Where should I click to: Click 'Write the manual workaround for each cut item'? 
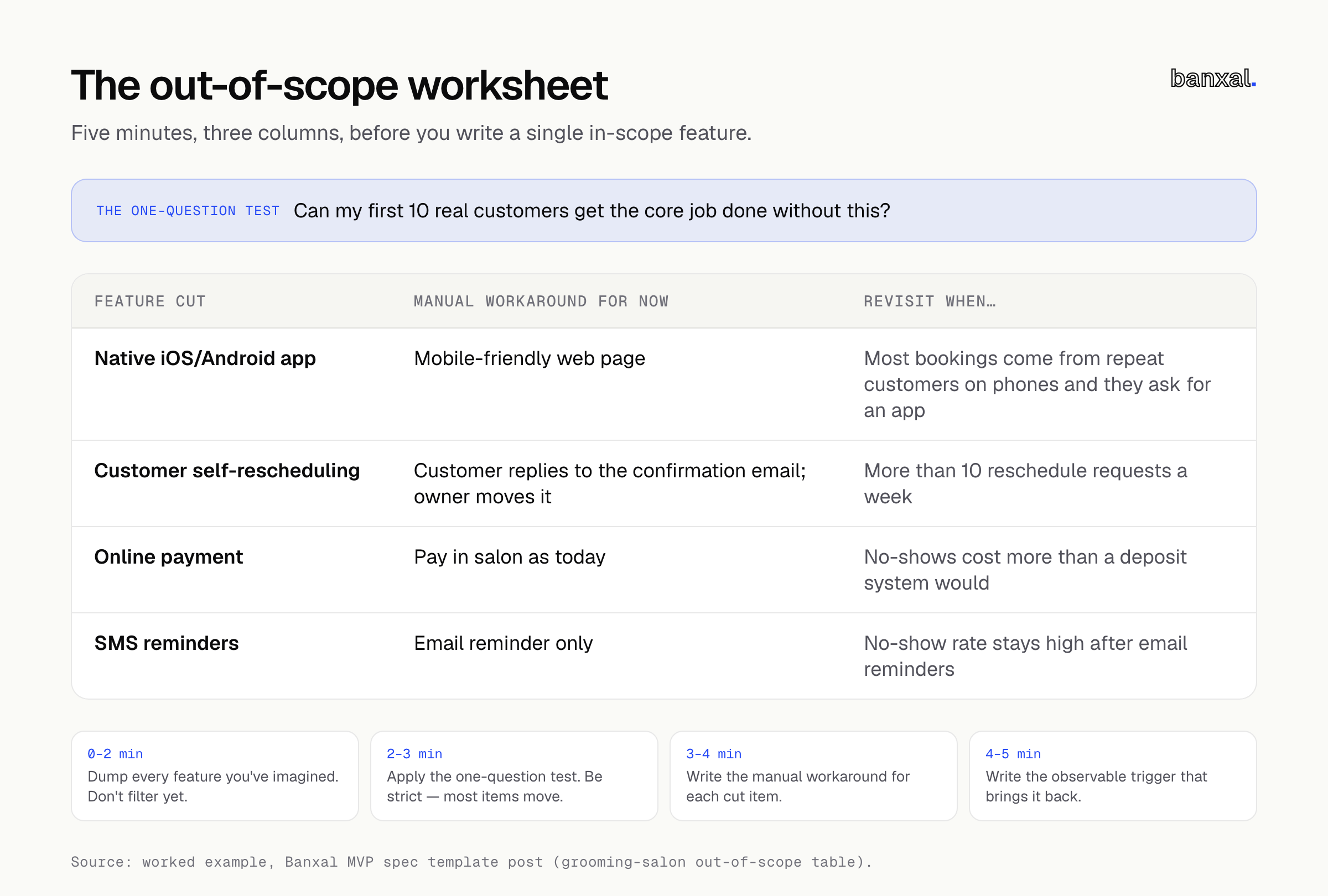tap(798, 786)
